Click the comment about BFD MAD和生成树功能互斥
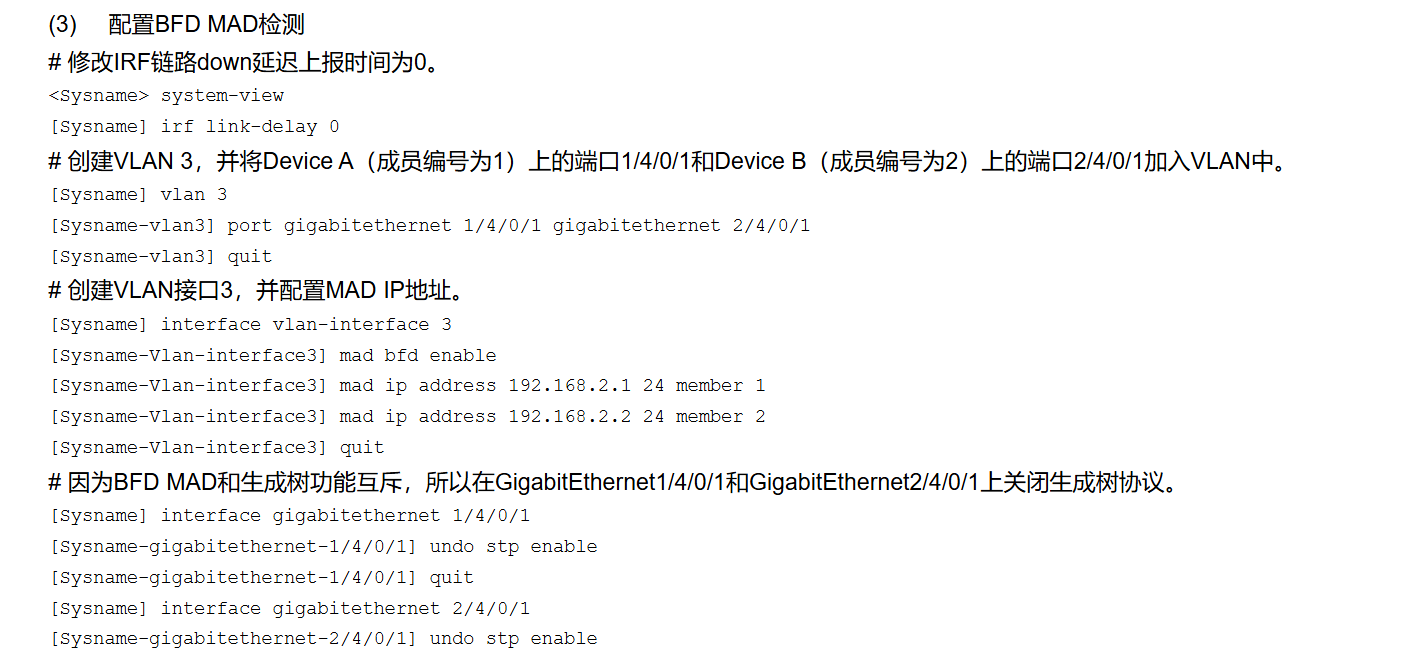Viewport: 1404px width, 666px height. tap(612, 483)
